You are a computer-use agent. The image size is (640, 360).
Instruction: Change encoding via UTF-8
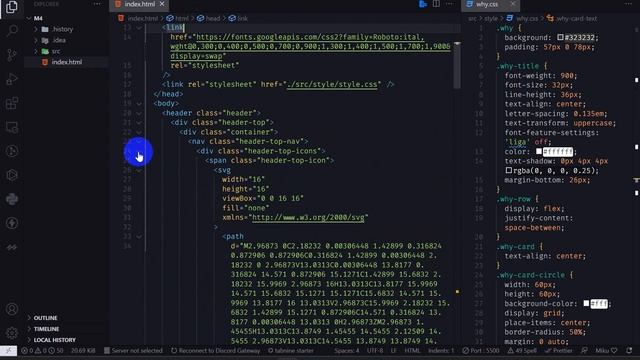point(375,350)
